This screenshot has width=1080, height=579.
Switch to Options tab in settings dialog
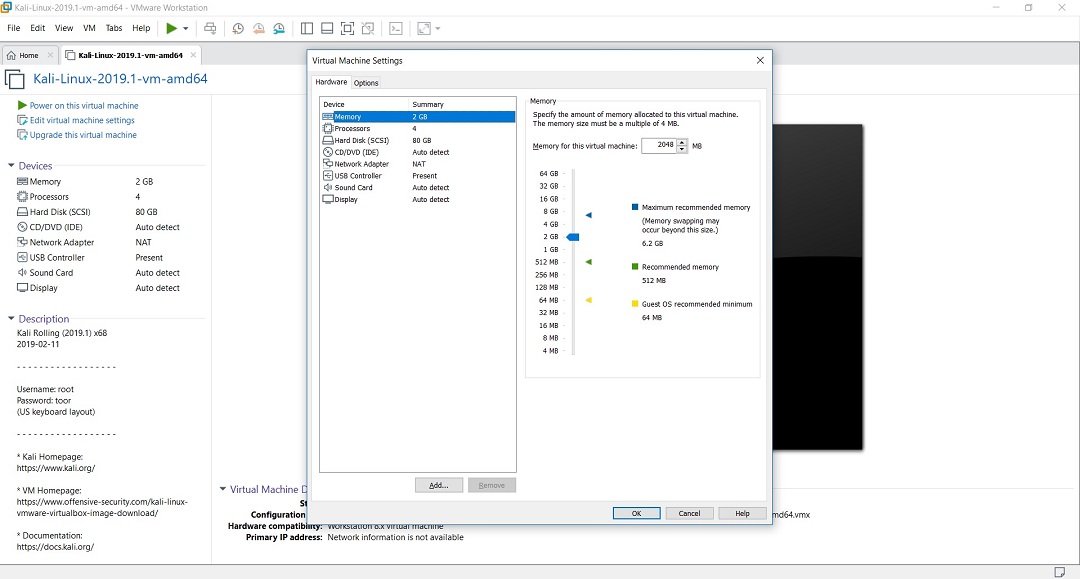tap(366, 83)
